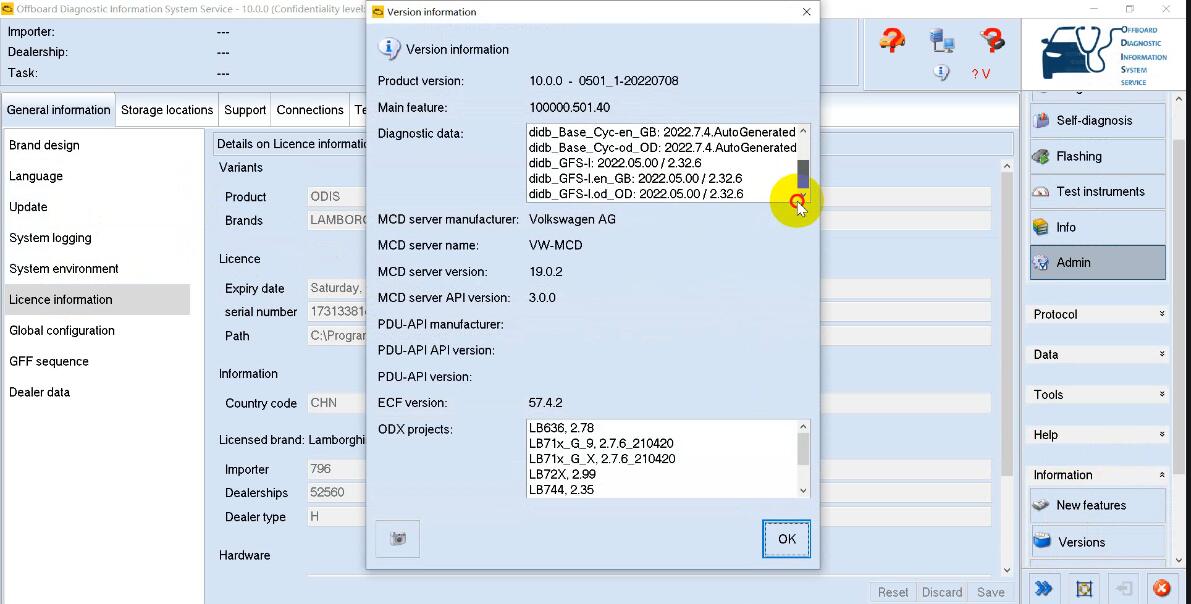Select didb_GFS-l.od_OD diagnostic data row
Image resolution: width=1191 pixels, height=604 pixels.
click(x=636, y=194)
